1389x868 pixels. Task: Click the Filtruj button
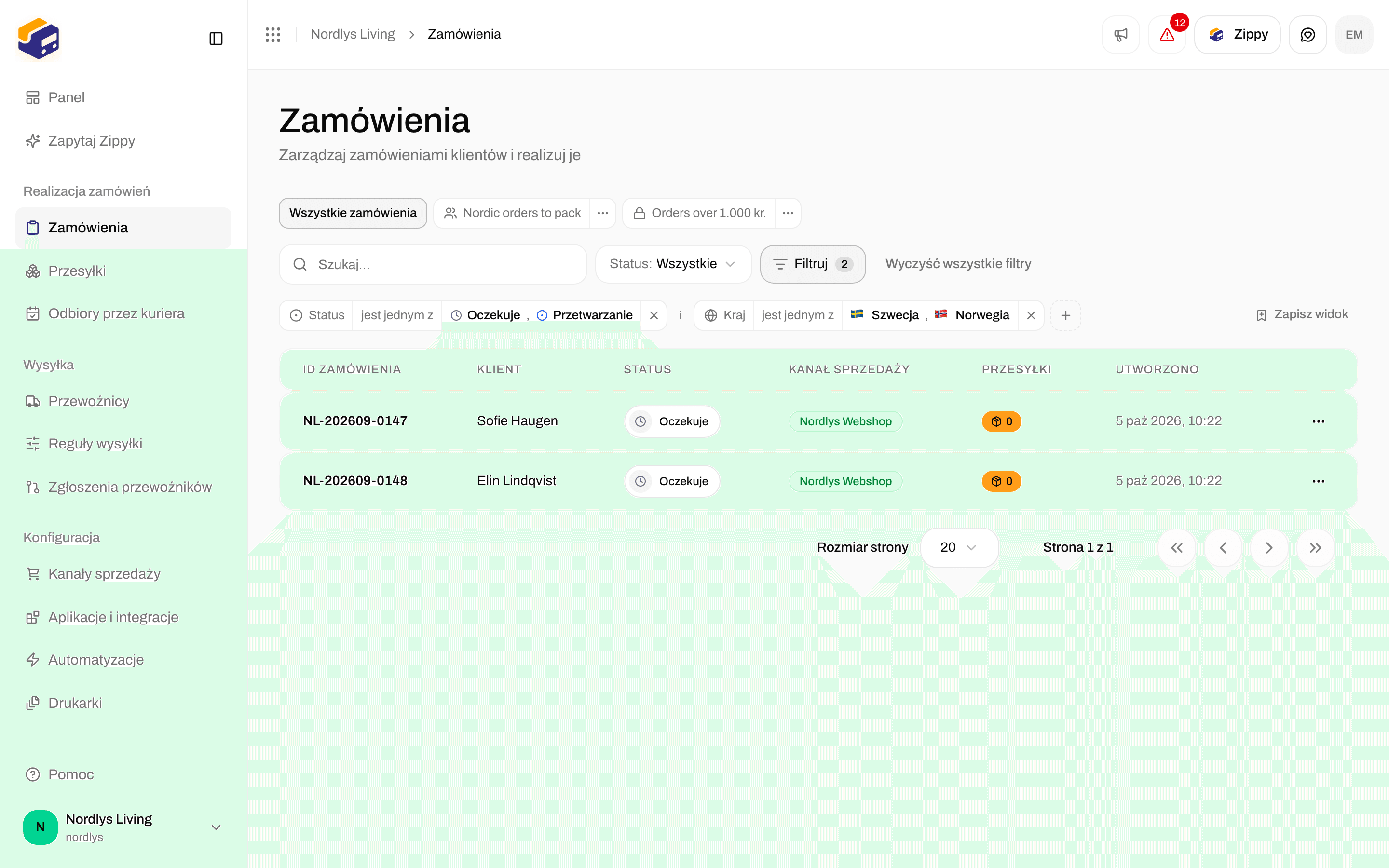[813, 264]
